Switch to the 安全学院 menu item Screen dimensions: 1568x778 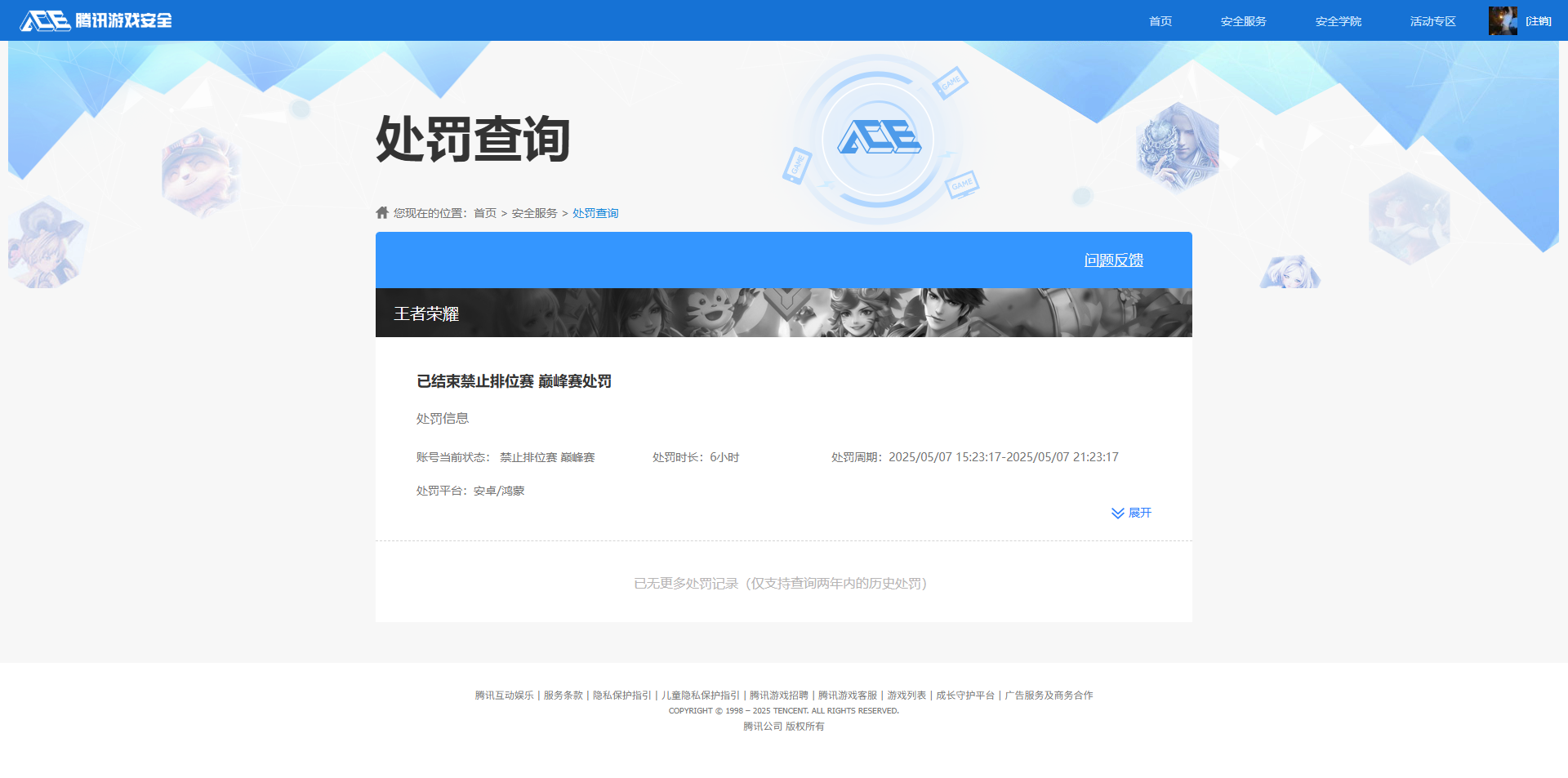1338,20
